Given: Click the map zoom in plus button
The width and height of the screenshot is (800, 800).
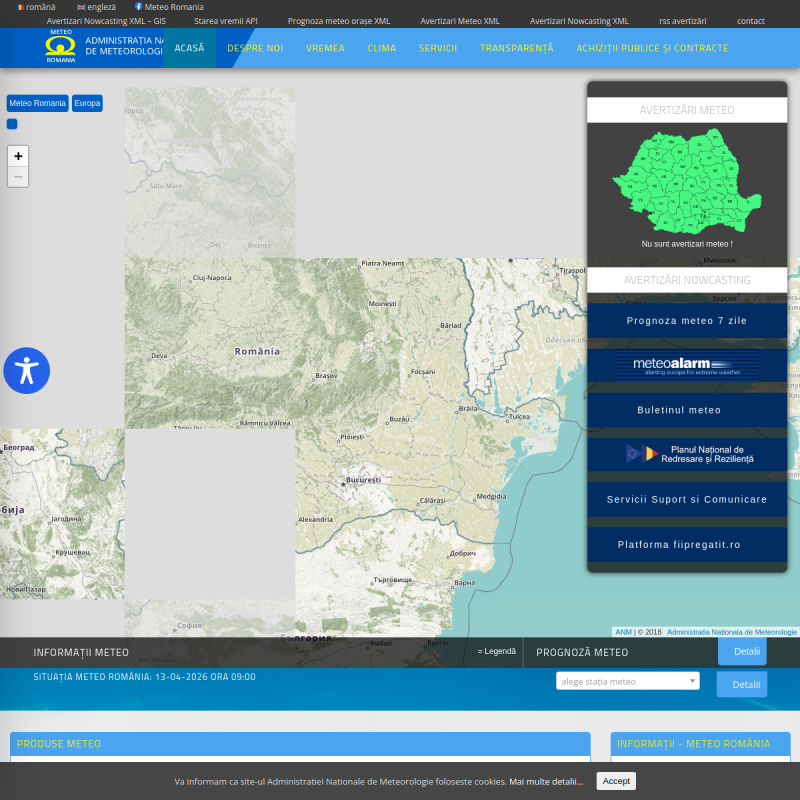Looking at the screenshot, I should point(18,156).
